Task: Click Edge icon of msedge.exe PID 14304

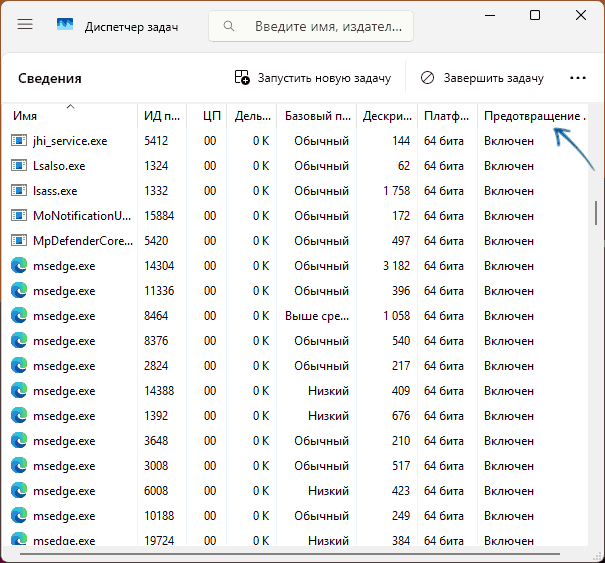Action: click(19, 266)
